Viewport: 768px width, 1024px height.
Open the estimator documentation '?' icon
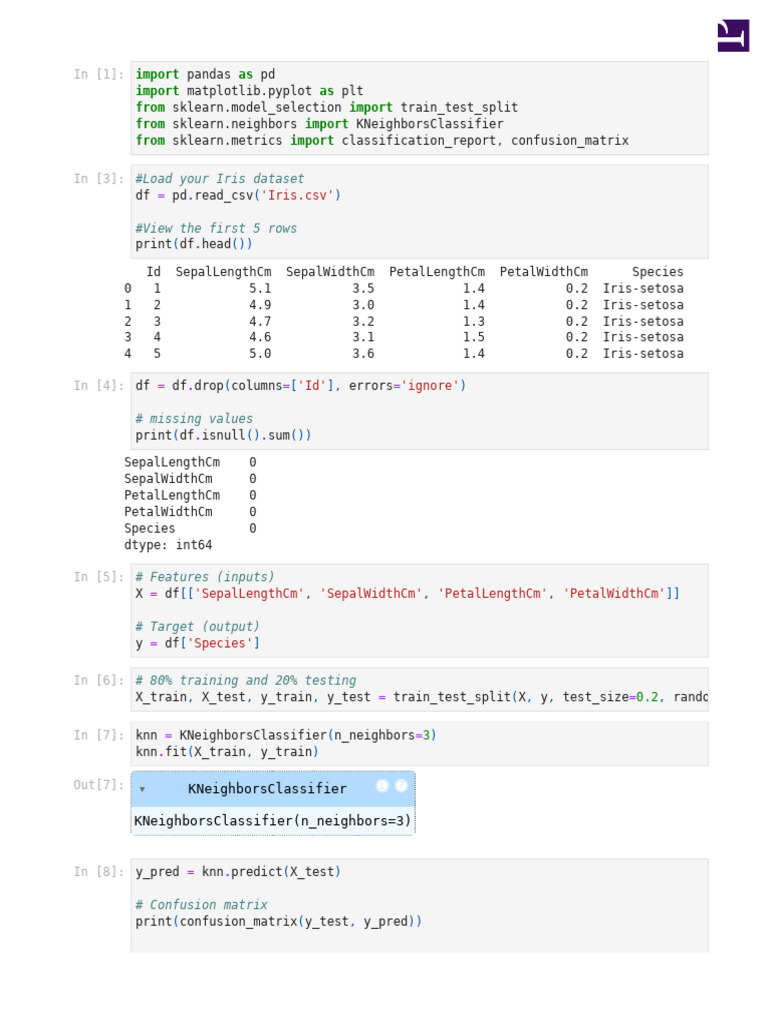coord(401,786)
